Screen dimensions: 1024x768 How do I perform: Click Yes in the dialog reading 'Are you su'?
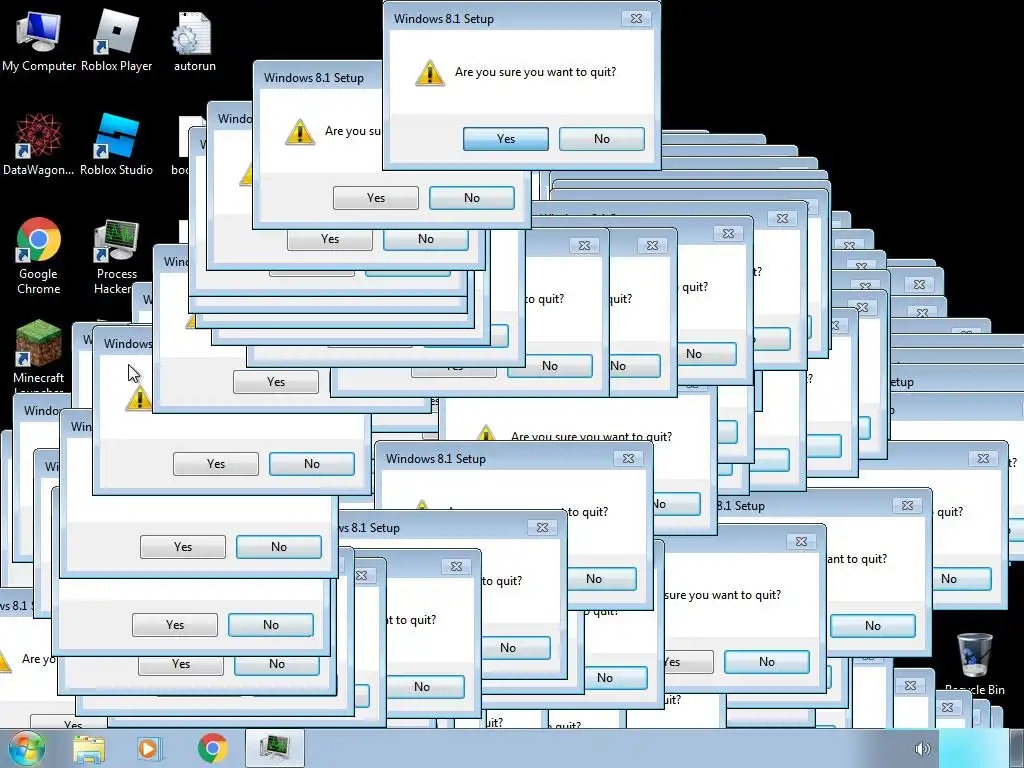pos(376,198)
